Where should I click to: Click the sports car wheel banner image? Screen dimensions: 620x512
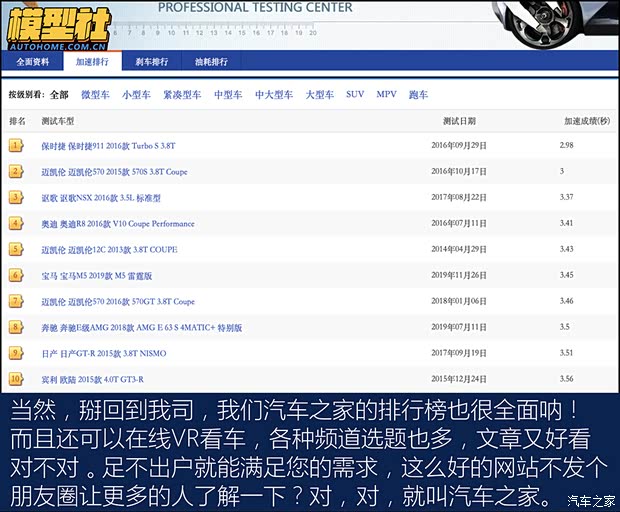click(554, 25)
